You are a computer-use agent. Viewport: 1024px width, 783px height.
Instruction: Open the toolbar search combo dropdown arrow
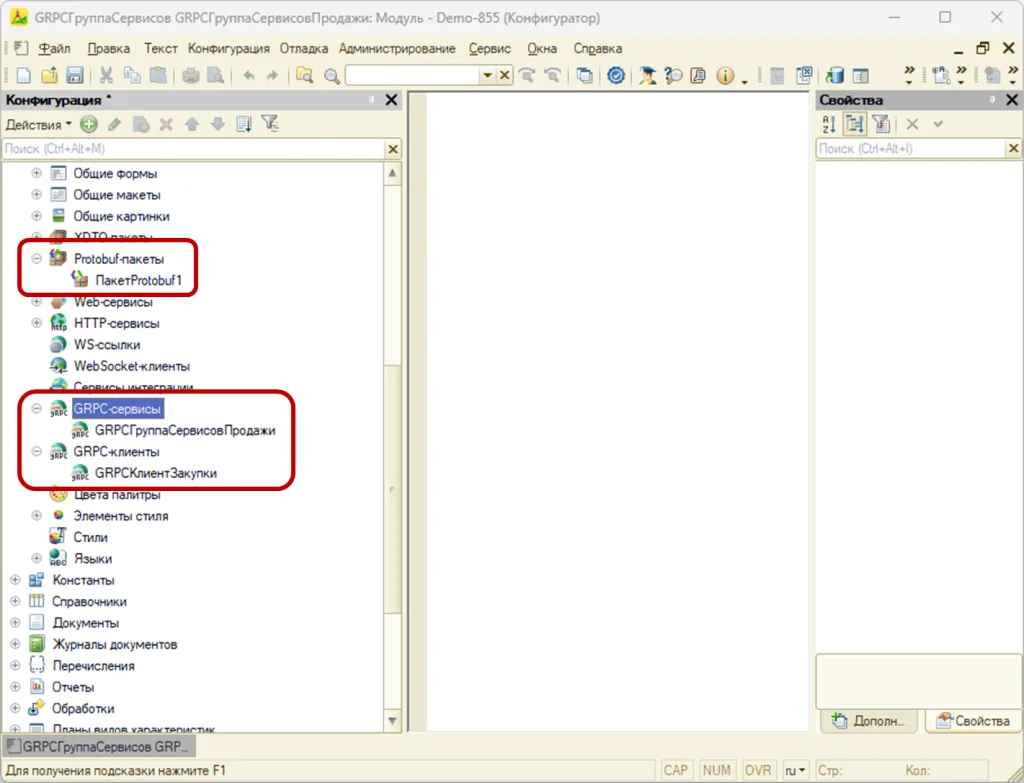point(487,76)
